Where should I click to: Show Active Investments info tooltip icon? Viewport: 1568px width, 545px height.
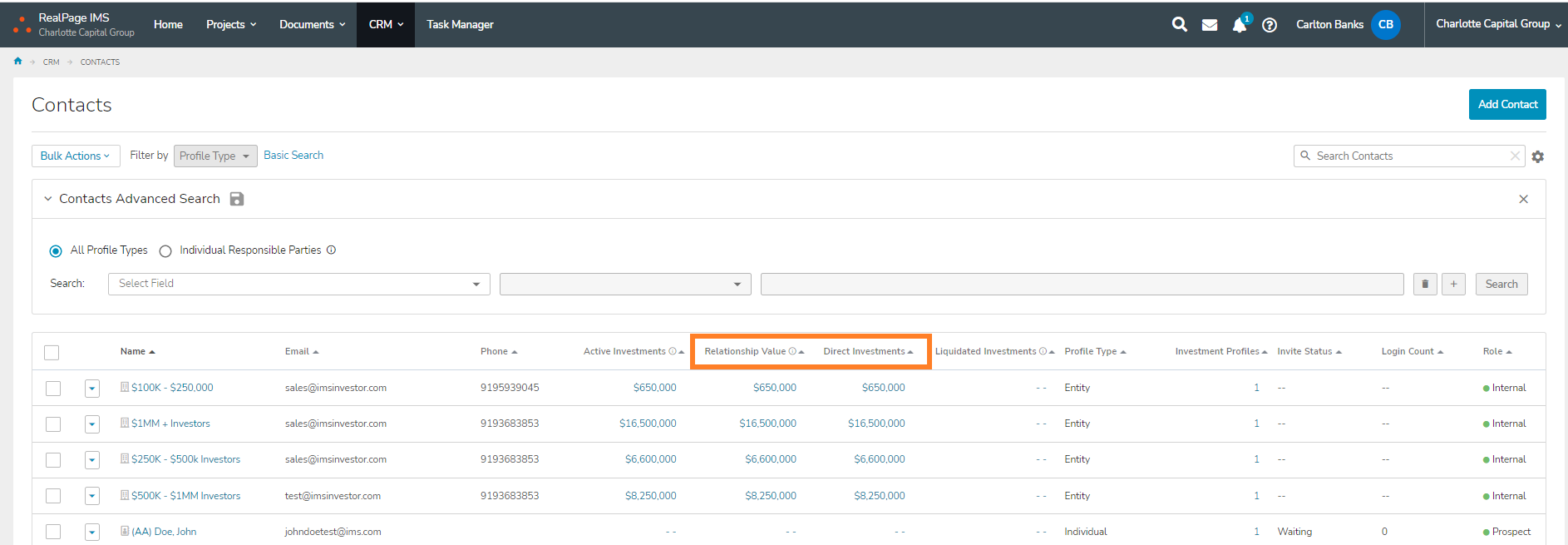(x=673, y=351)
